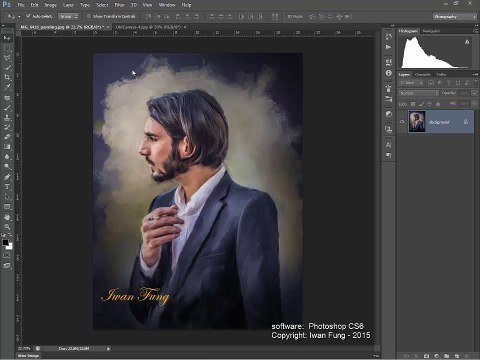Open the File menu
480x360 pixels.
21,5
